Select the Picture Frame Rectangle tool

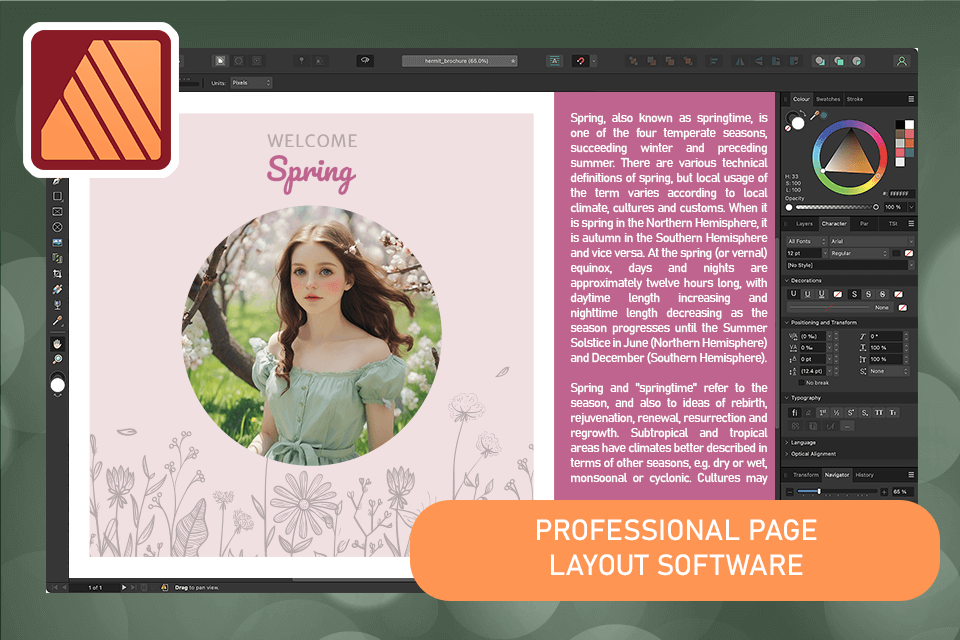(x=58, y=211)
